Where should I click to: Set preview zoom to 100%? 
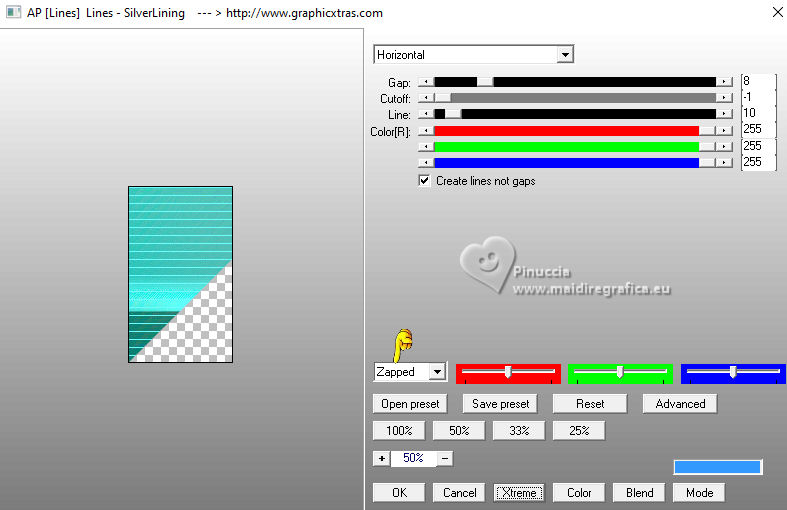click(x=399, y=431)
